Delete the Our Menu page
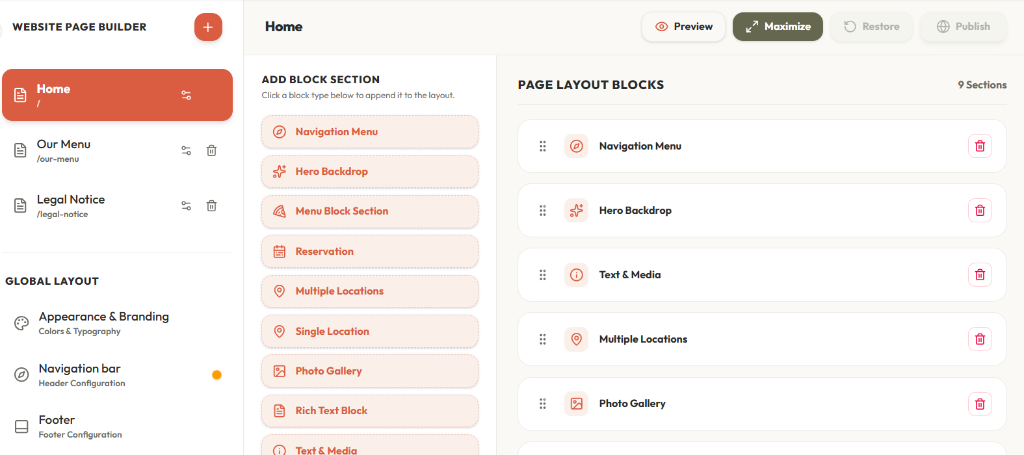 212,150
